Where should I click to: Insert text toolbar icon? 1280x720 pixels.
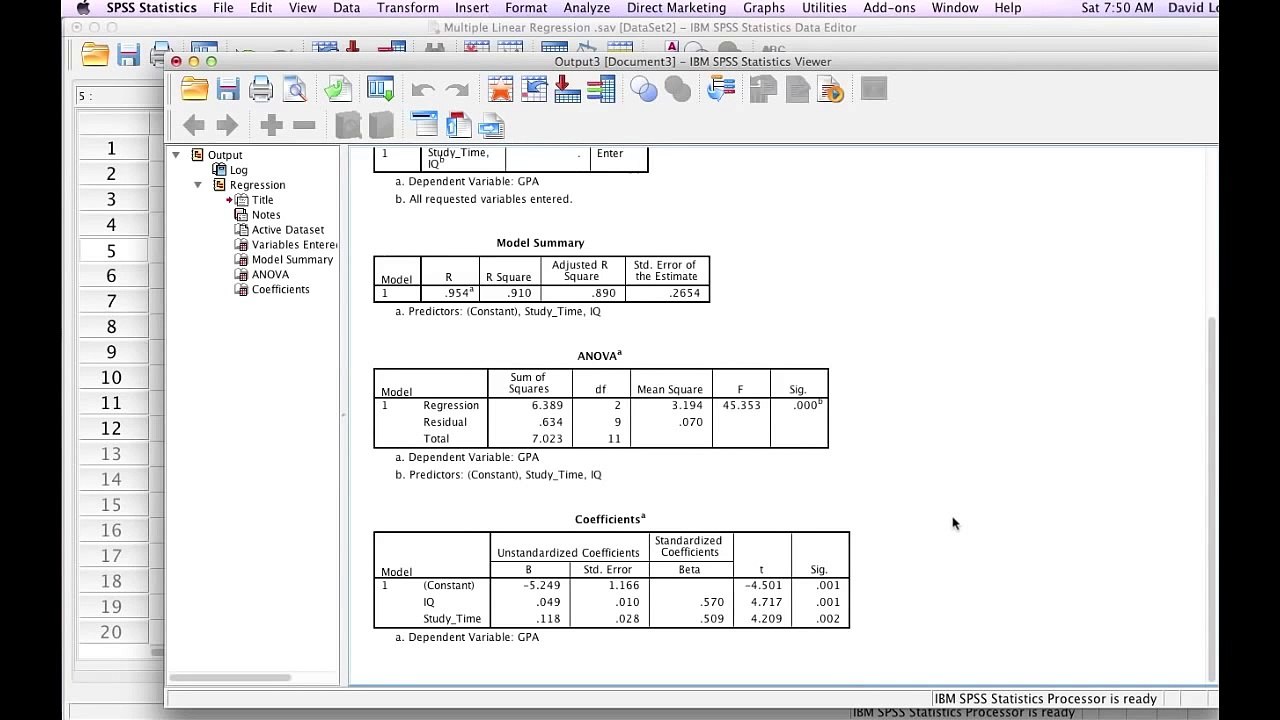[x=492, y=125]
